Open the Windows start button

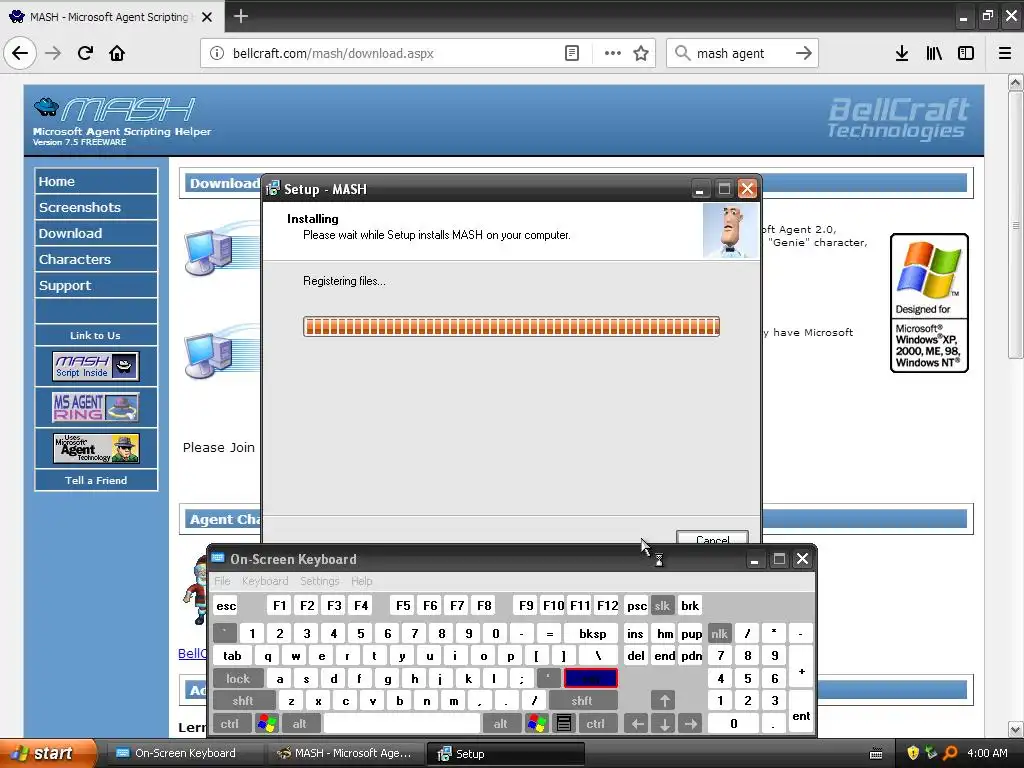click(47, 754)
